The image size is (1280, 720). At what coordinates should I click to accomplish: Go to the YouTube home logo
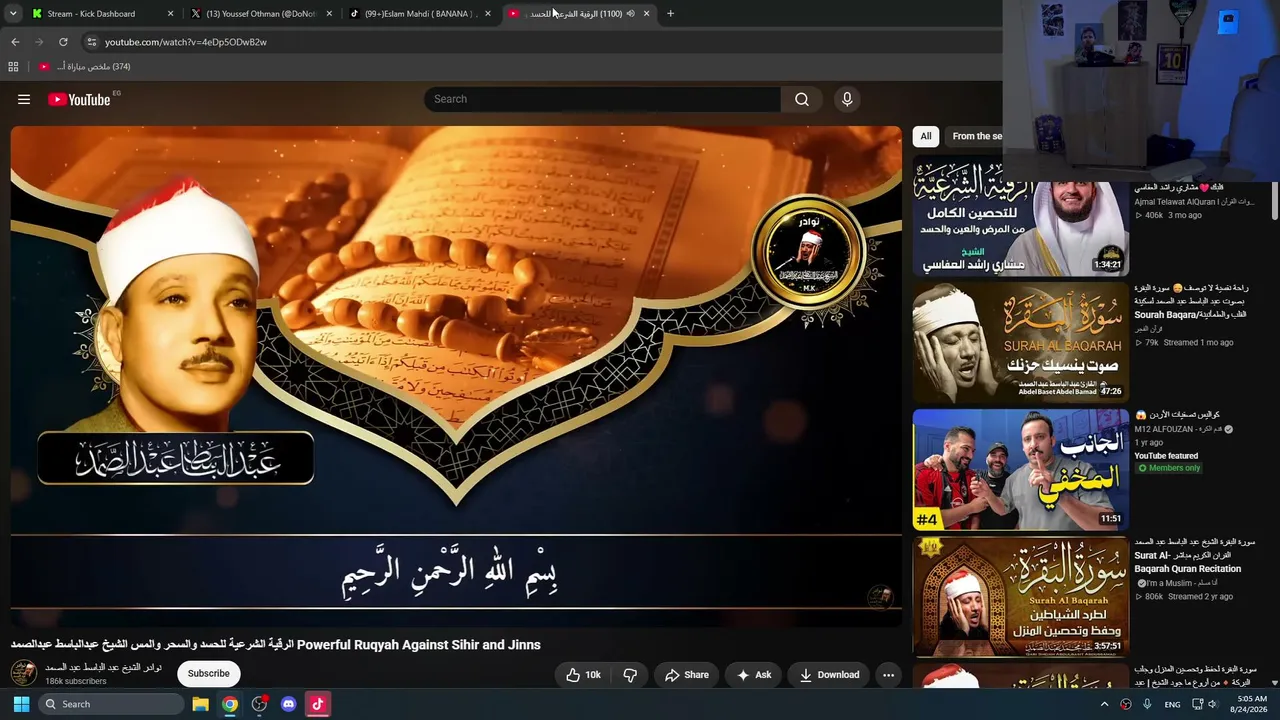[x=79, y=99]
